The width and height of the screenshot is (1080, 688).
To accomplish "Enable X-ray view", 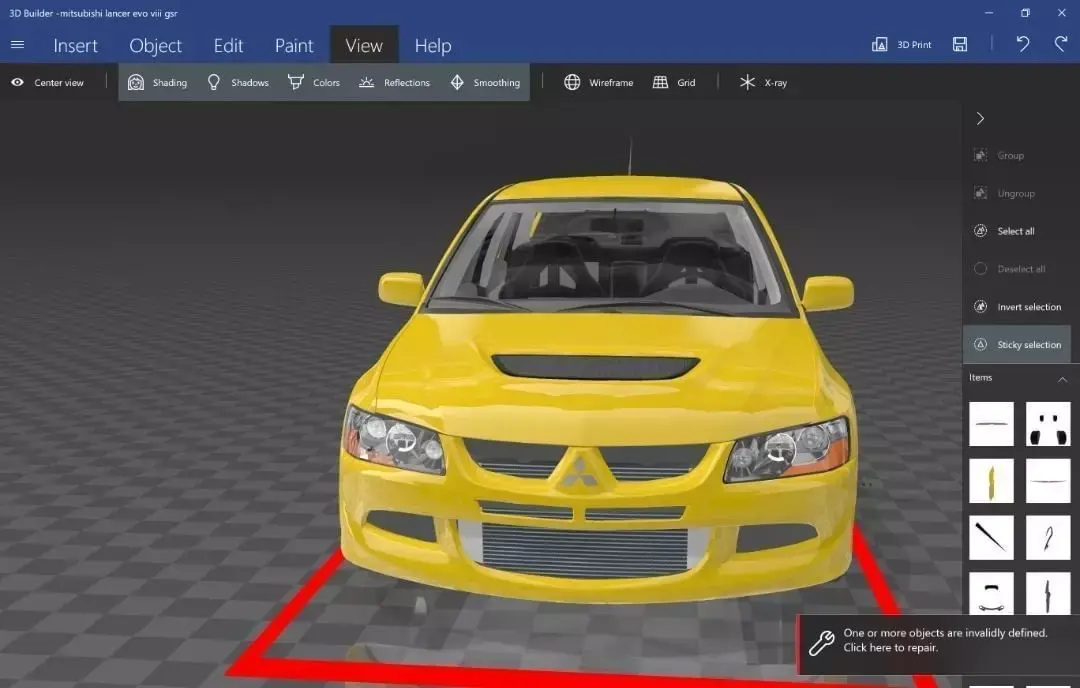I will coord(763,83).
